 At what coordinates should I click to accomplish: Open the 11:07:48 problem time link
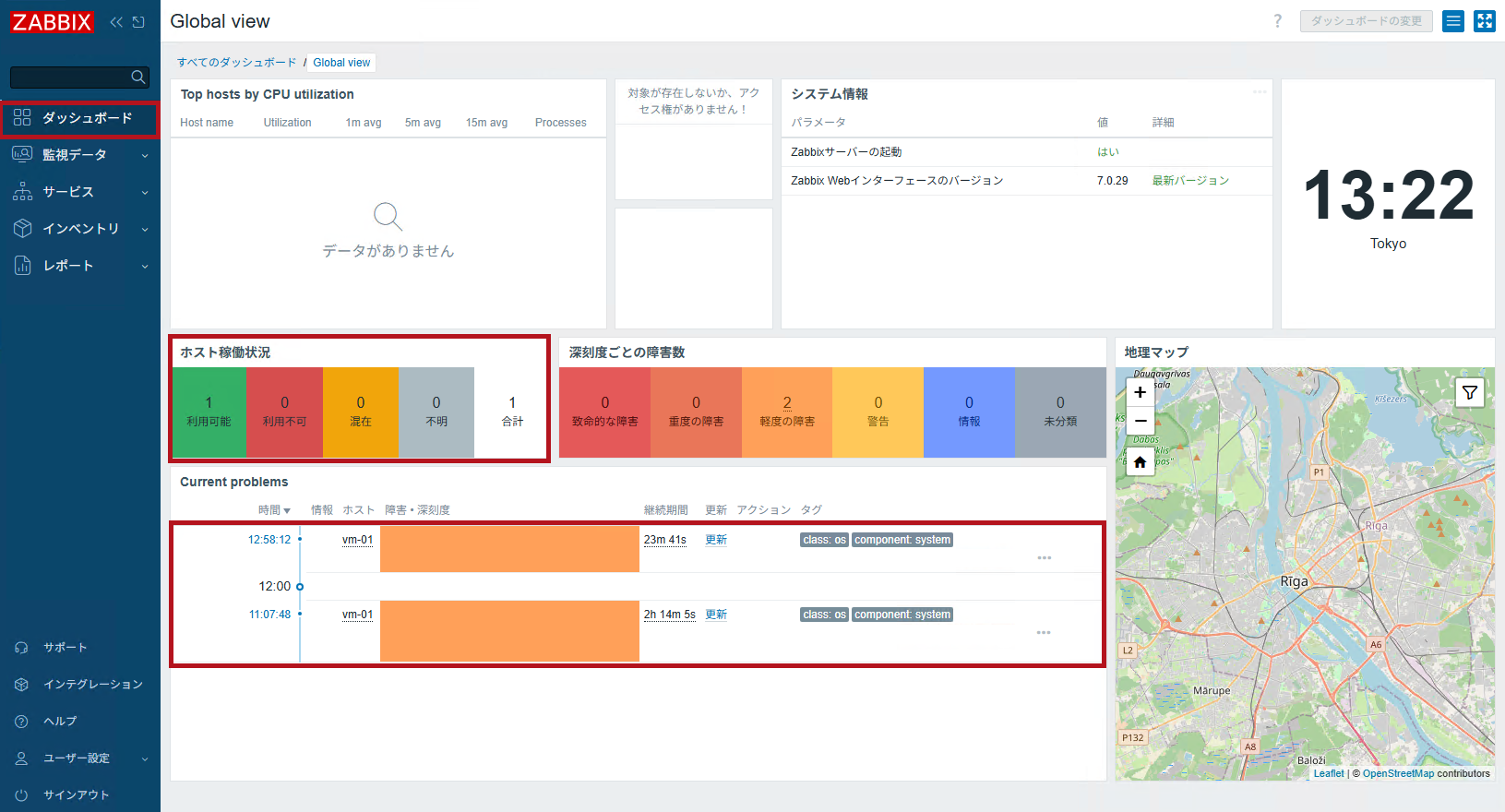click(x=269, y=615)
